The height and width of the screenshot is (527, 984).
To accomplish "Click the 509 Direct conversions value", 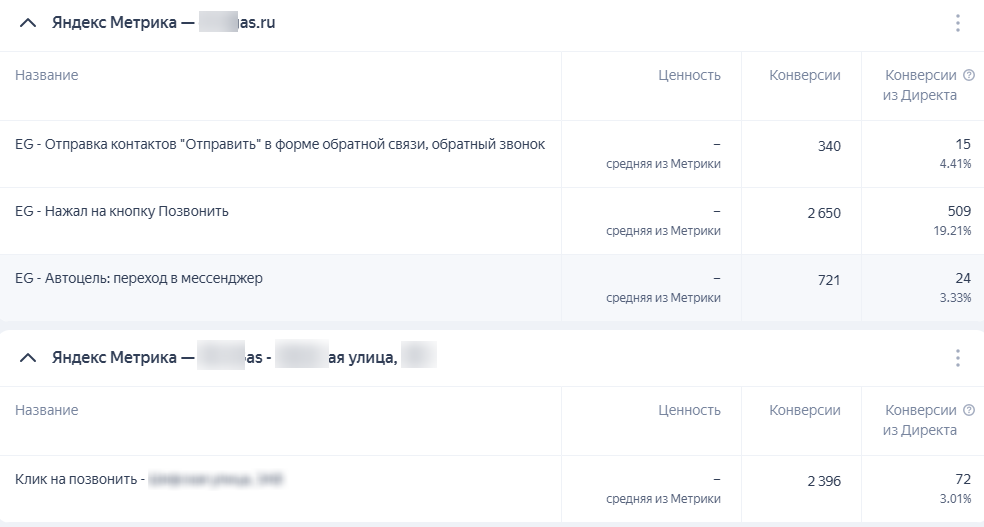I will tap(958, 211).
